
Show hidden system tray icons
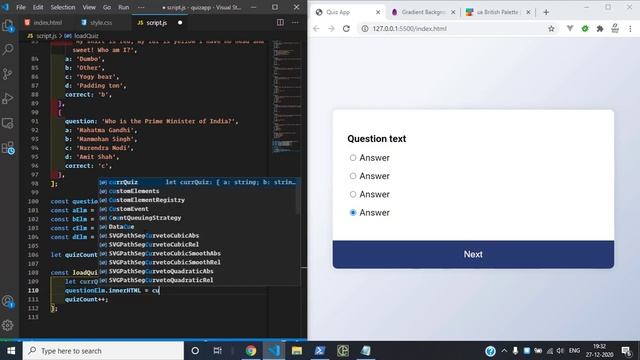[x=504, y=351]
